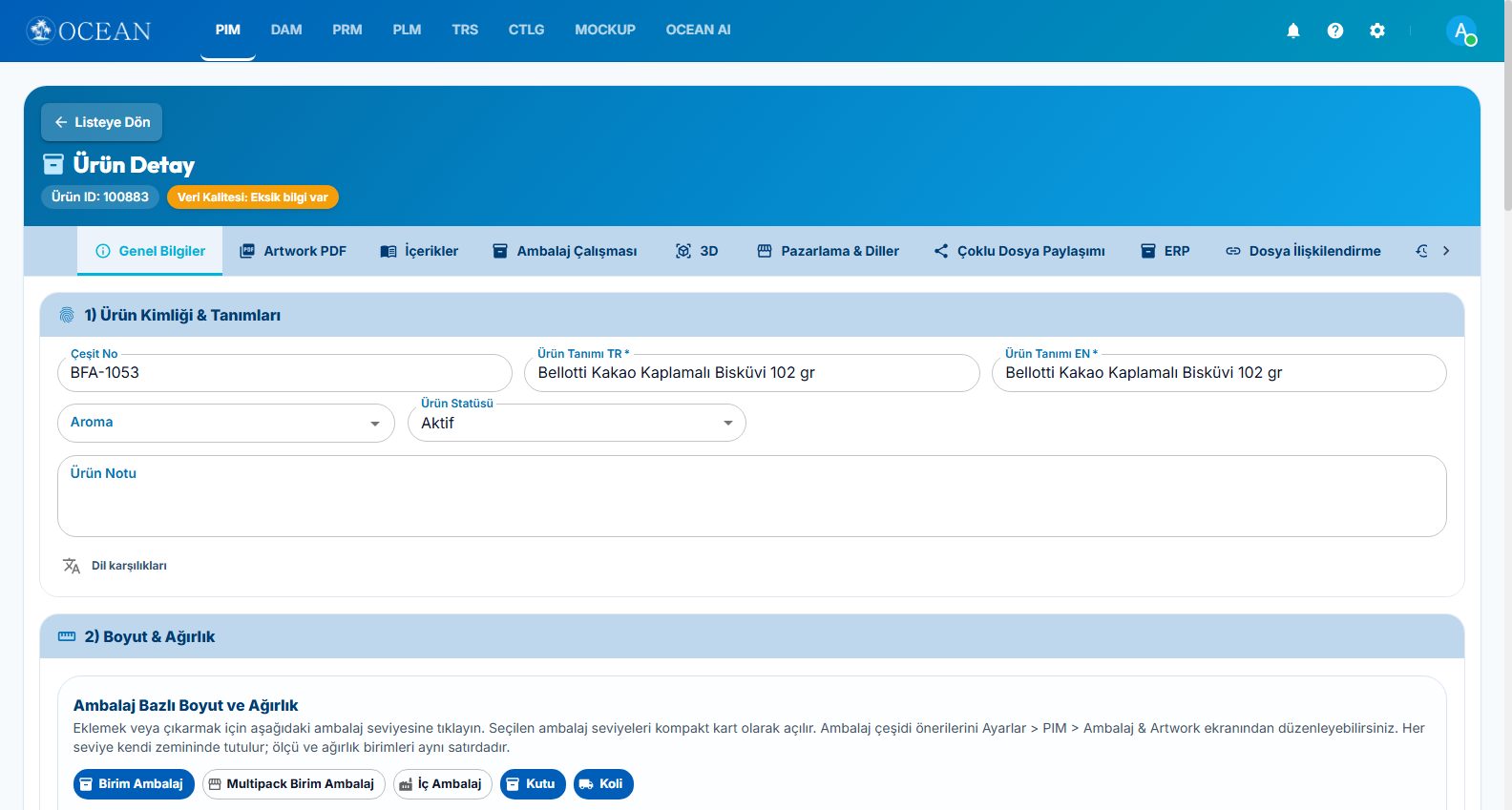Select the PIM module

228,30
